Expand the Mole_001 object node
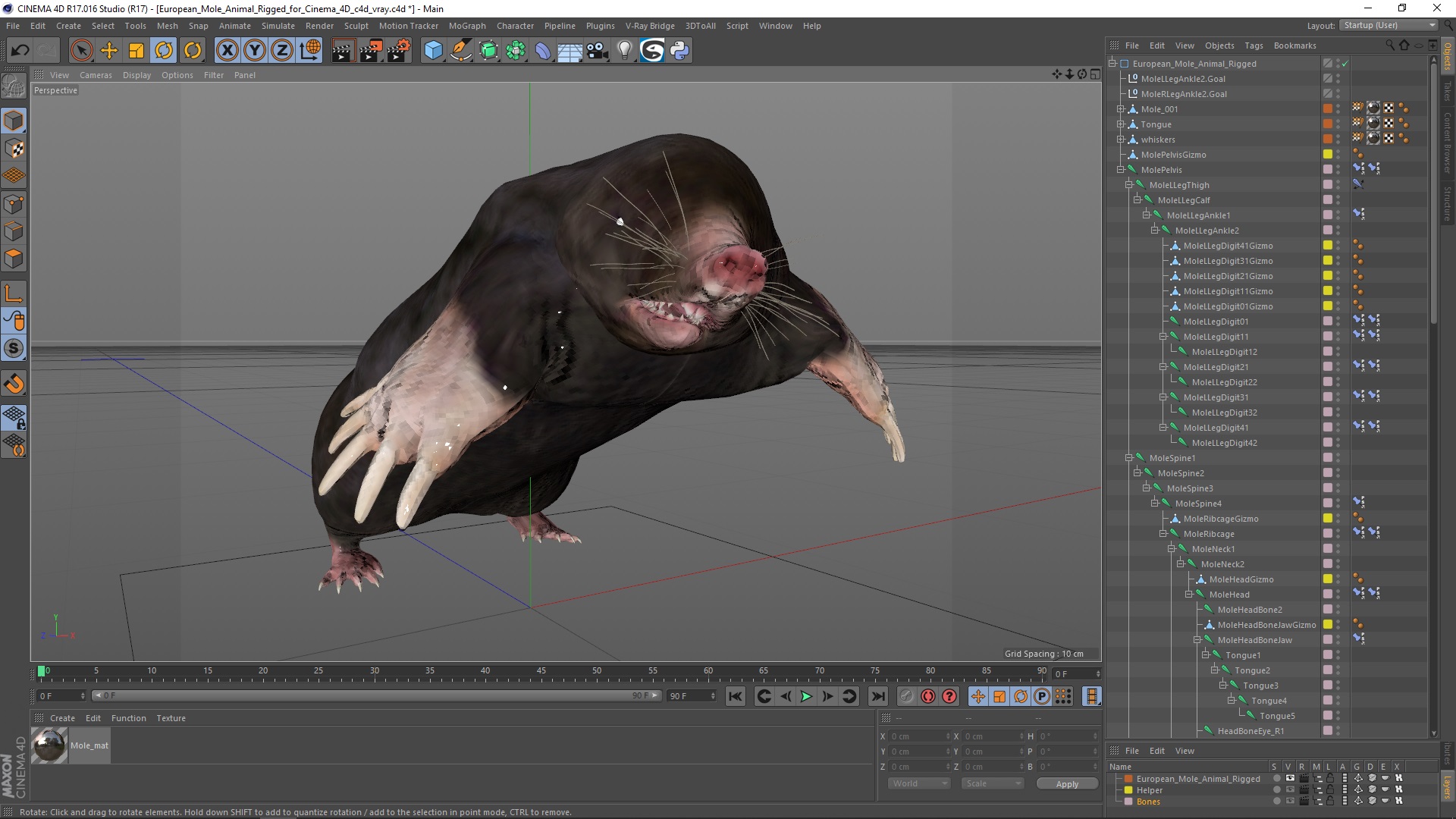Image resolution: width=1456 pixels, height=819 pixels. pos(1121,109)
